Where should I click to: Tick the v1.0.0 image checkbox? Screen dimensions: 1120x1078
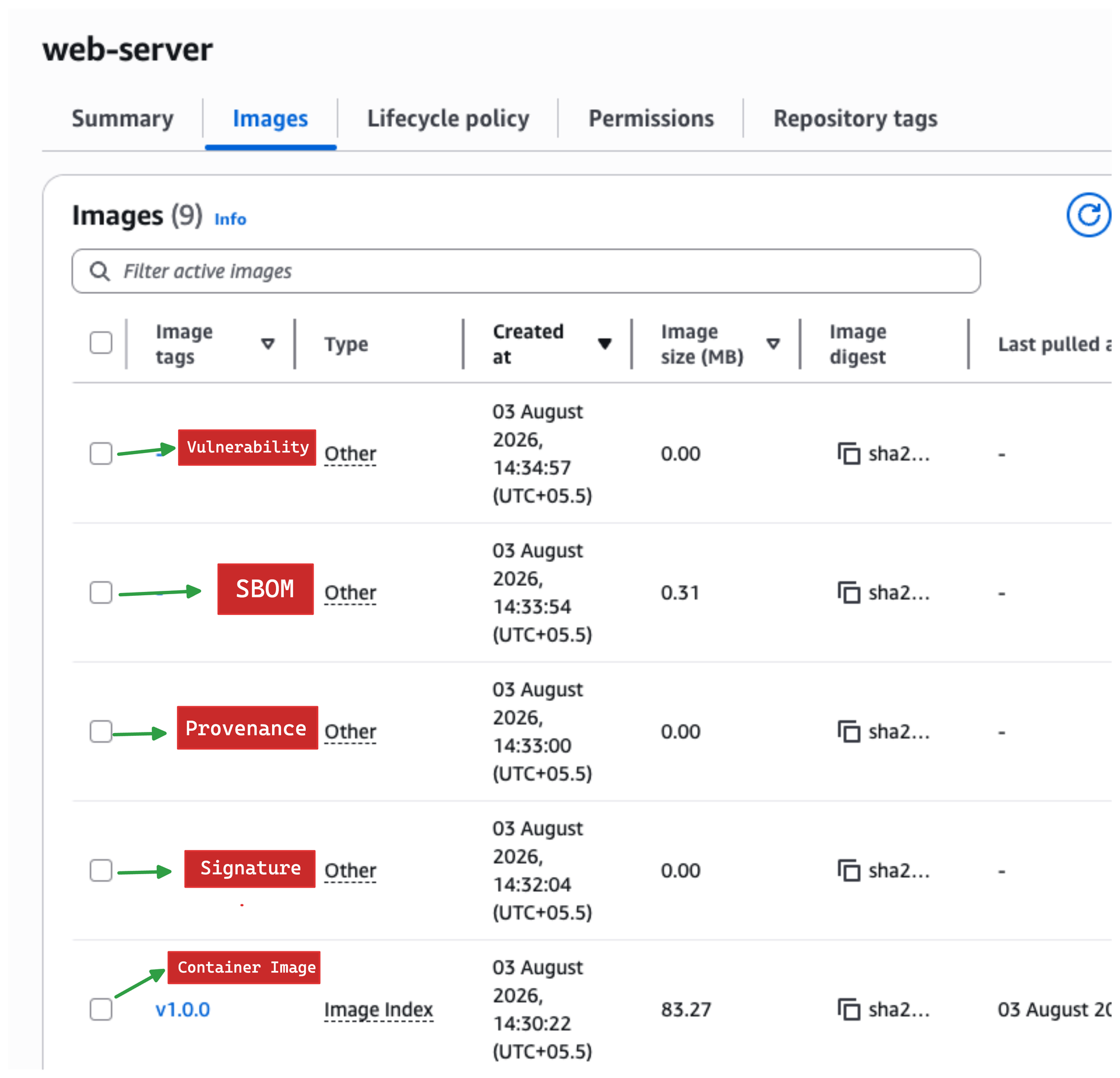(101, 1009)
